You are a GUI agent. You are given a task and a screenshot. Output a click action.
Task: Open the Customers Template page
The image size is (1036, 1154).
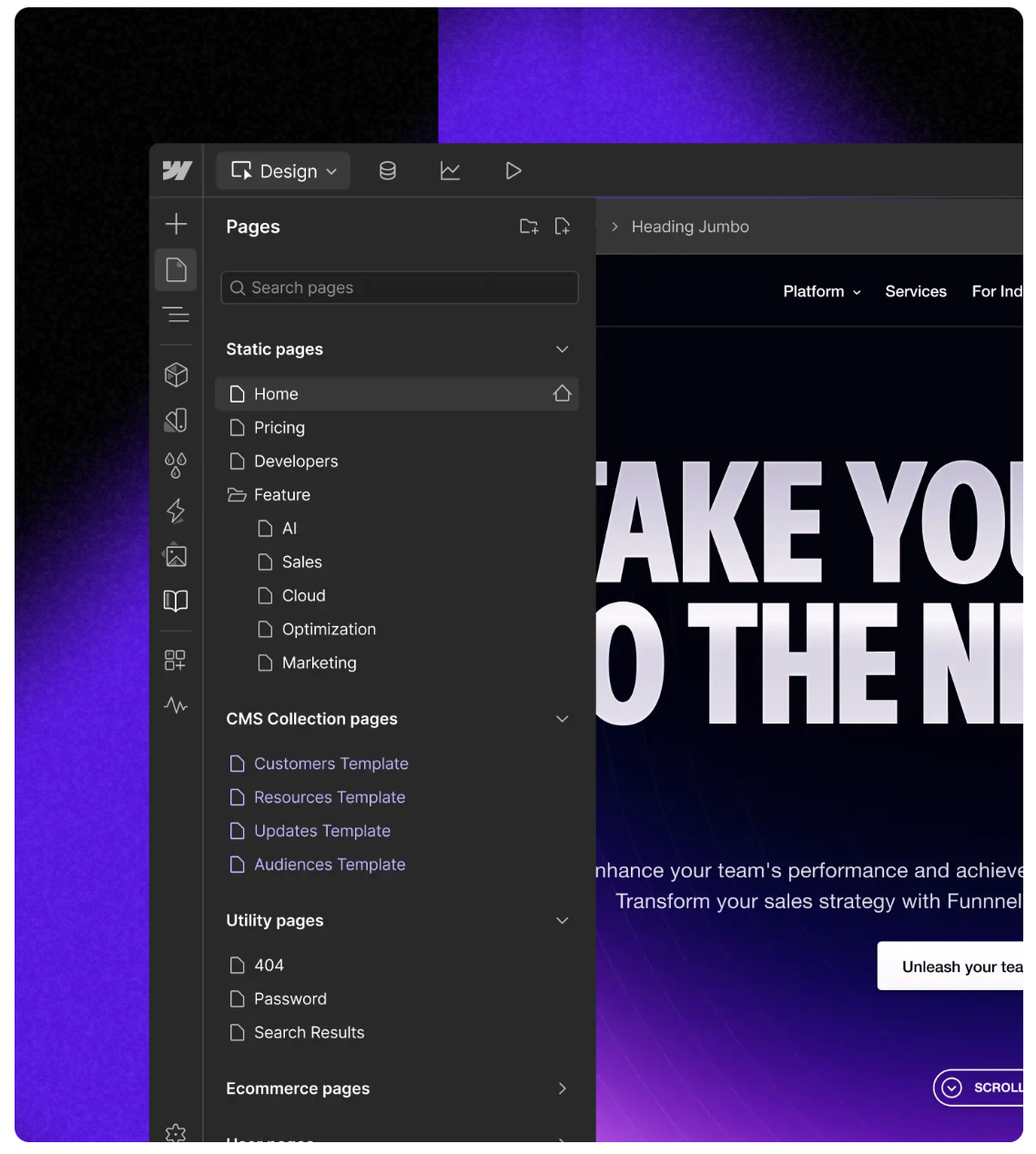click(330, 764)
